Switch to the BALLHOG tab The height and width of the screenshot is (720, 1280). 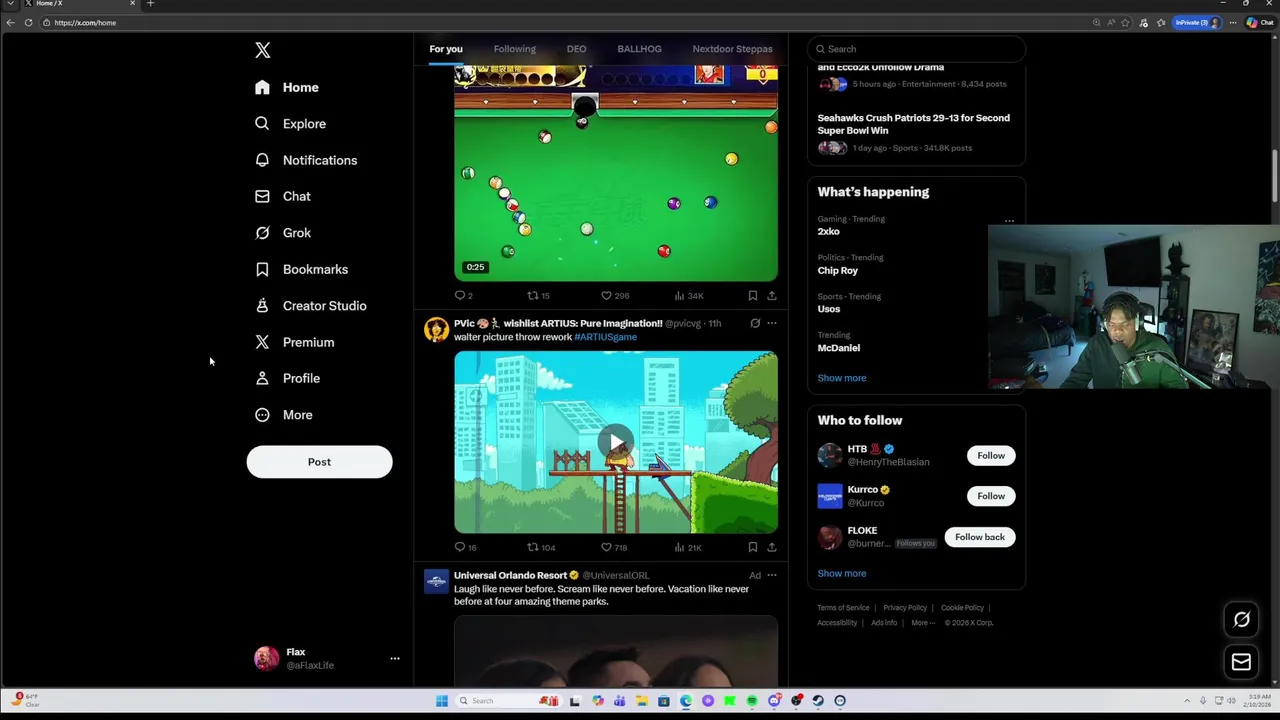point(639,49)
